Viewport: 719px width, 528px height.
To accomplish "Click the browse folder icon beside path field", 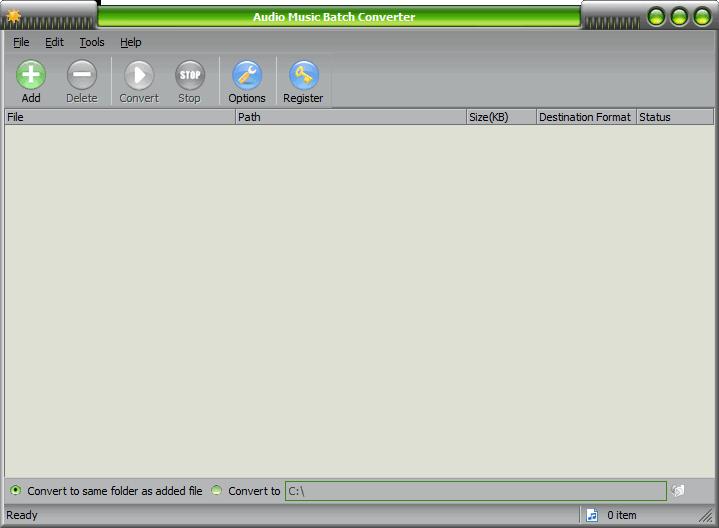I will (678, 491).
